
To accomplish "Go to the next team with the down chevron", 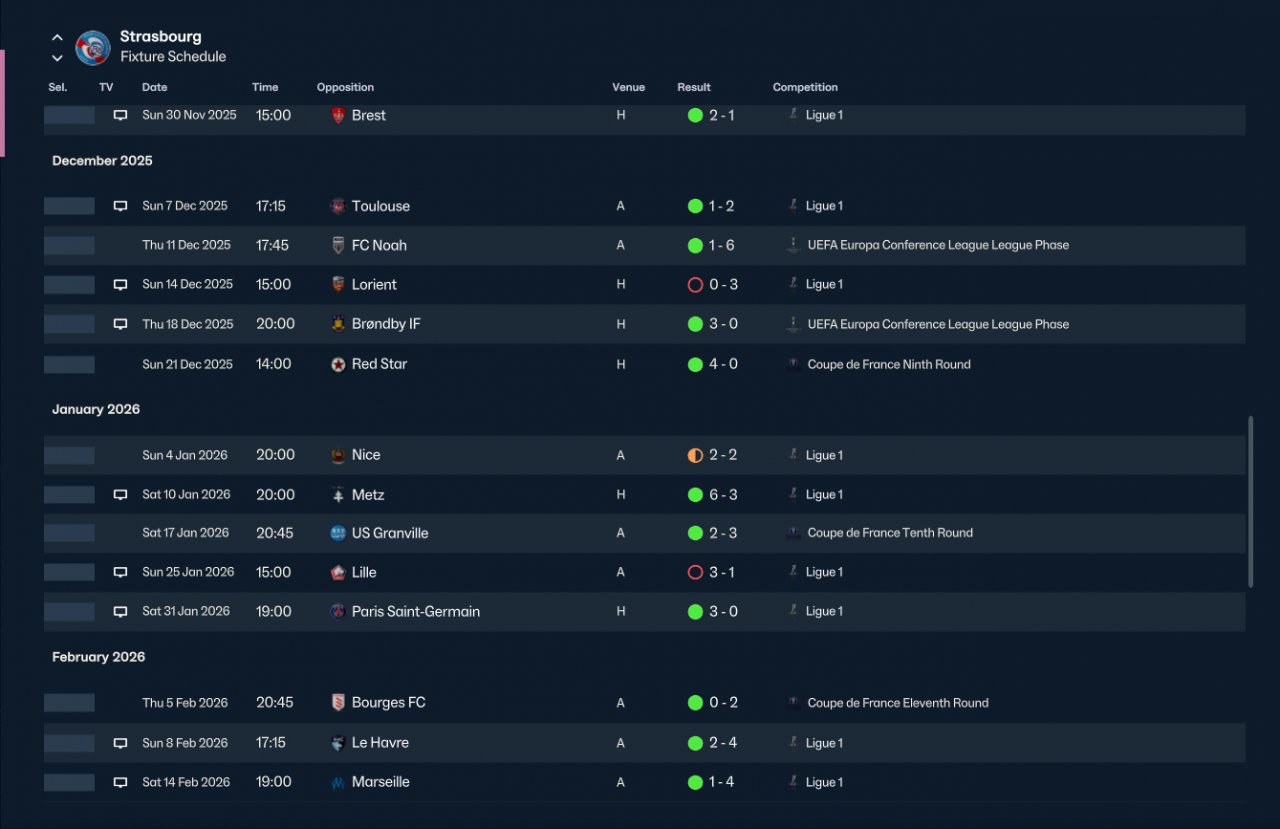I will click(57, 58).
